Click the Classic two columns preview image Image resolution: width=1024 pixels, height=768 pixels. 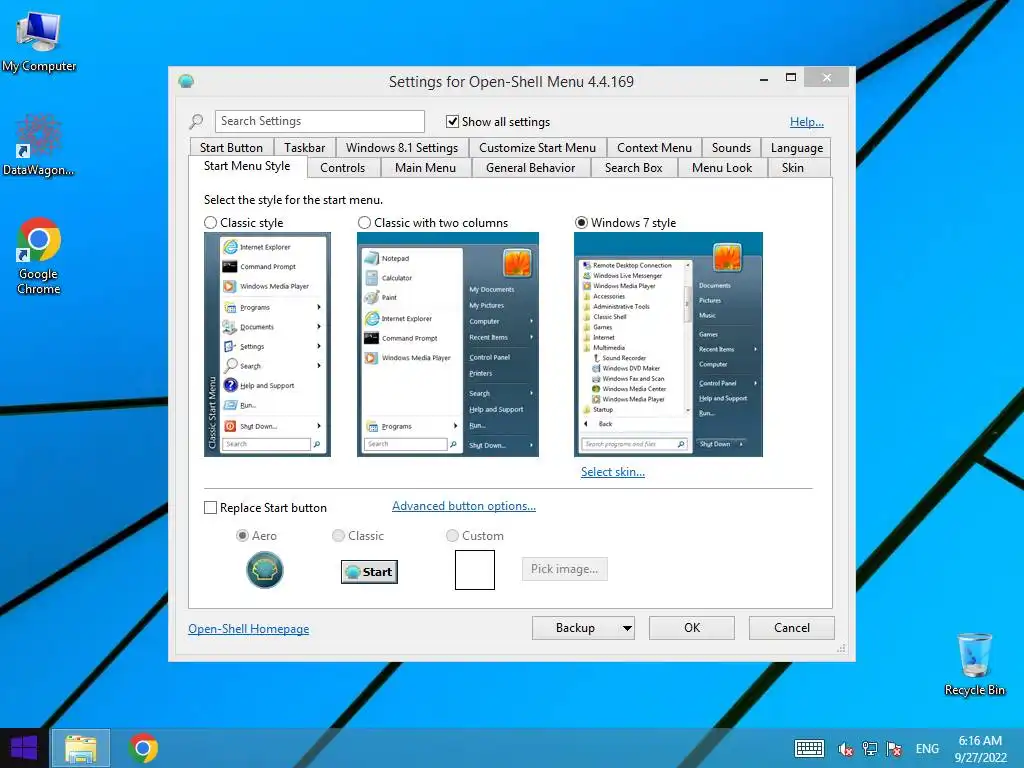coord(448,344)
